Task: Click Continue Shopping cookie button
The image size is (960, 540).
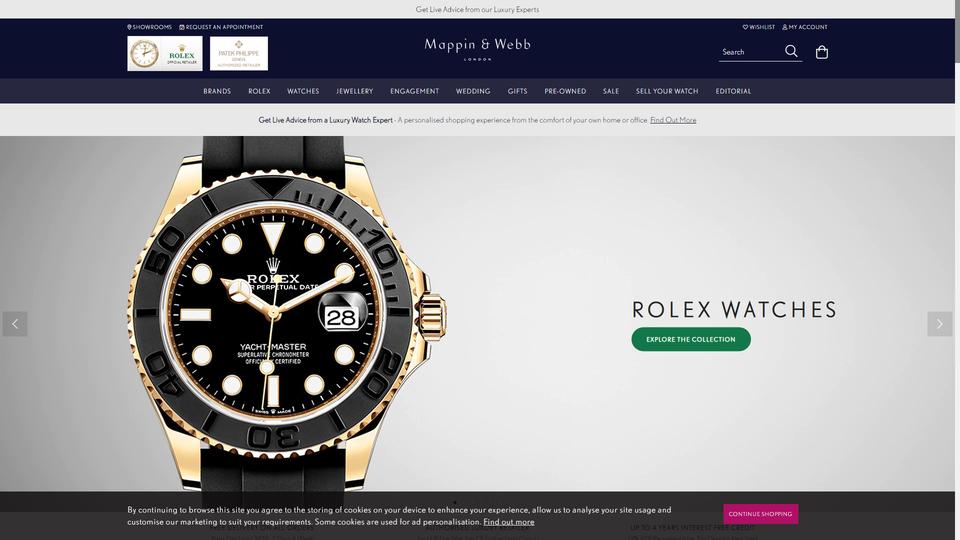Action: coord(760,514)
